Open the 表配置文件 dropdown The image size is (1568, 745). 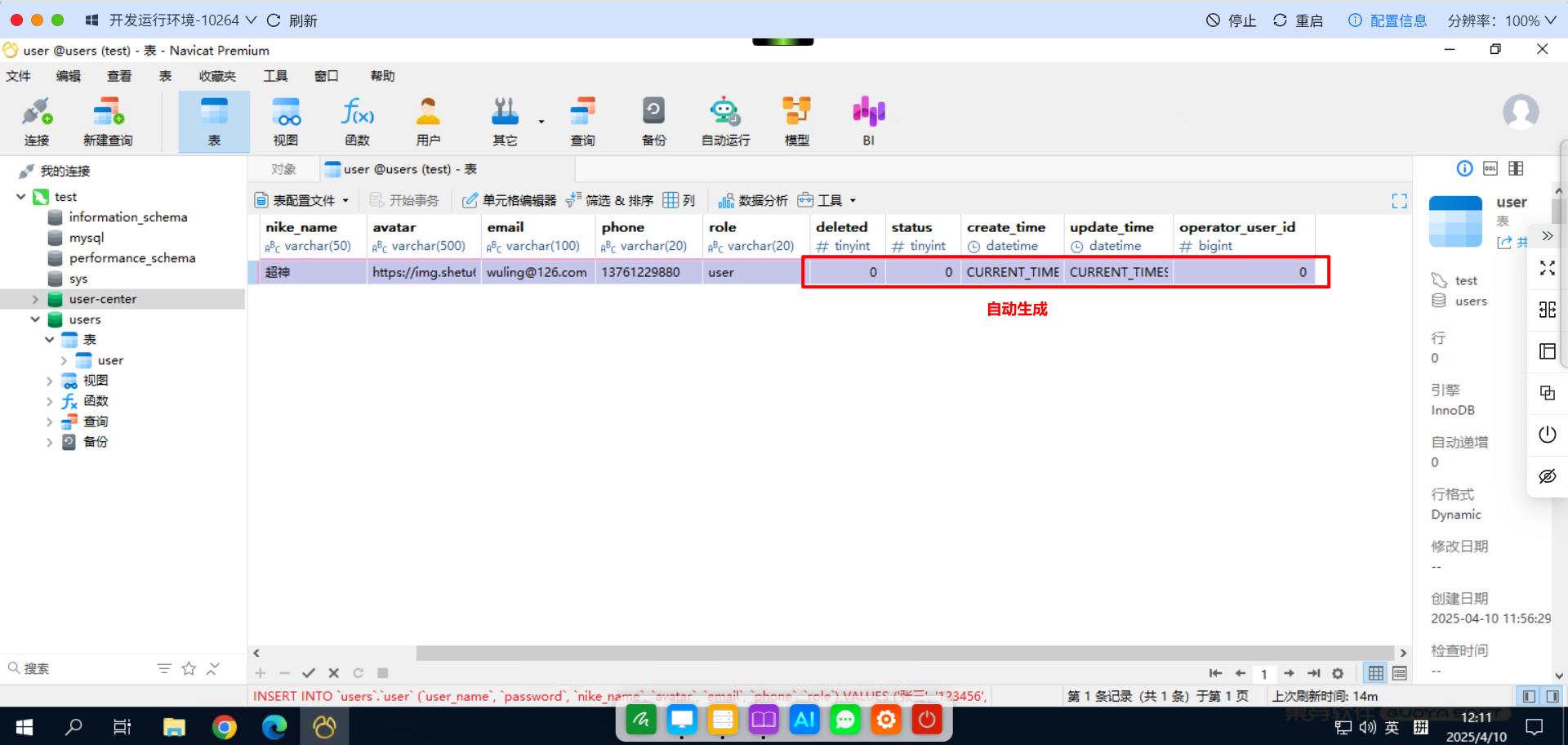(x=302, y=200)
